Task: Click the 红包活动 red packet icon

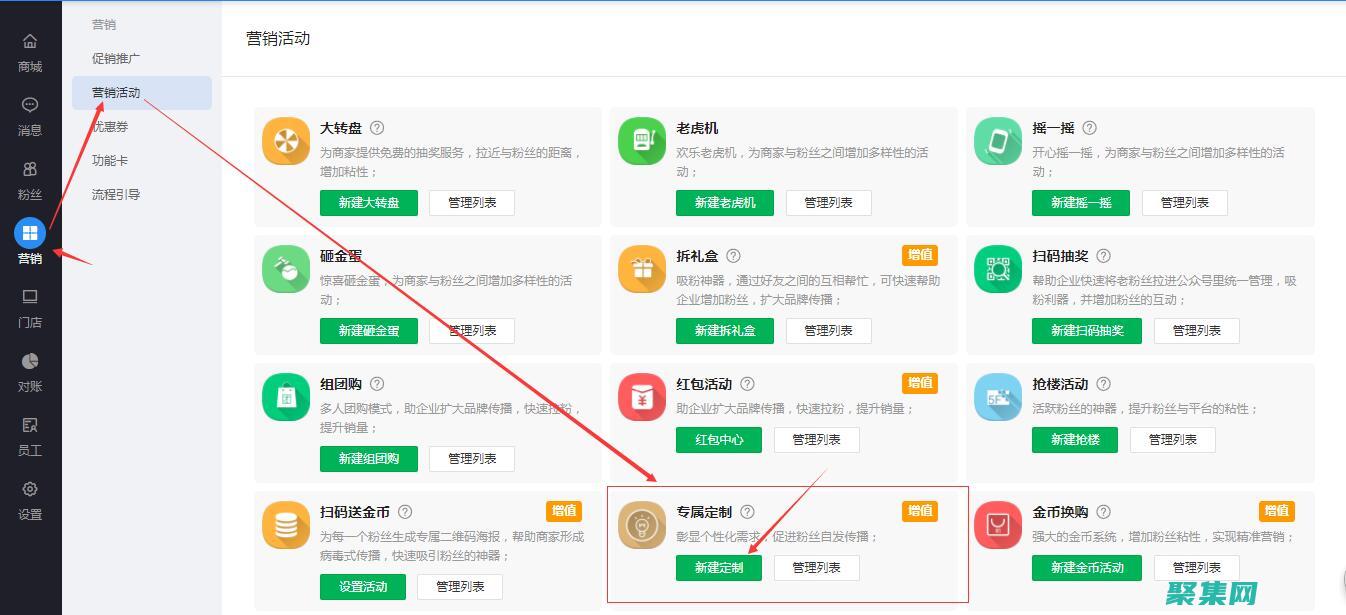Action: 641,397
